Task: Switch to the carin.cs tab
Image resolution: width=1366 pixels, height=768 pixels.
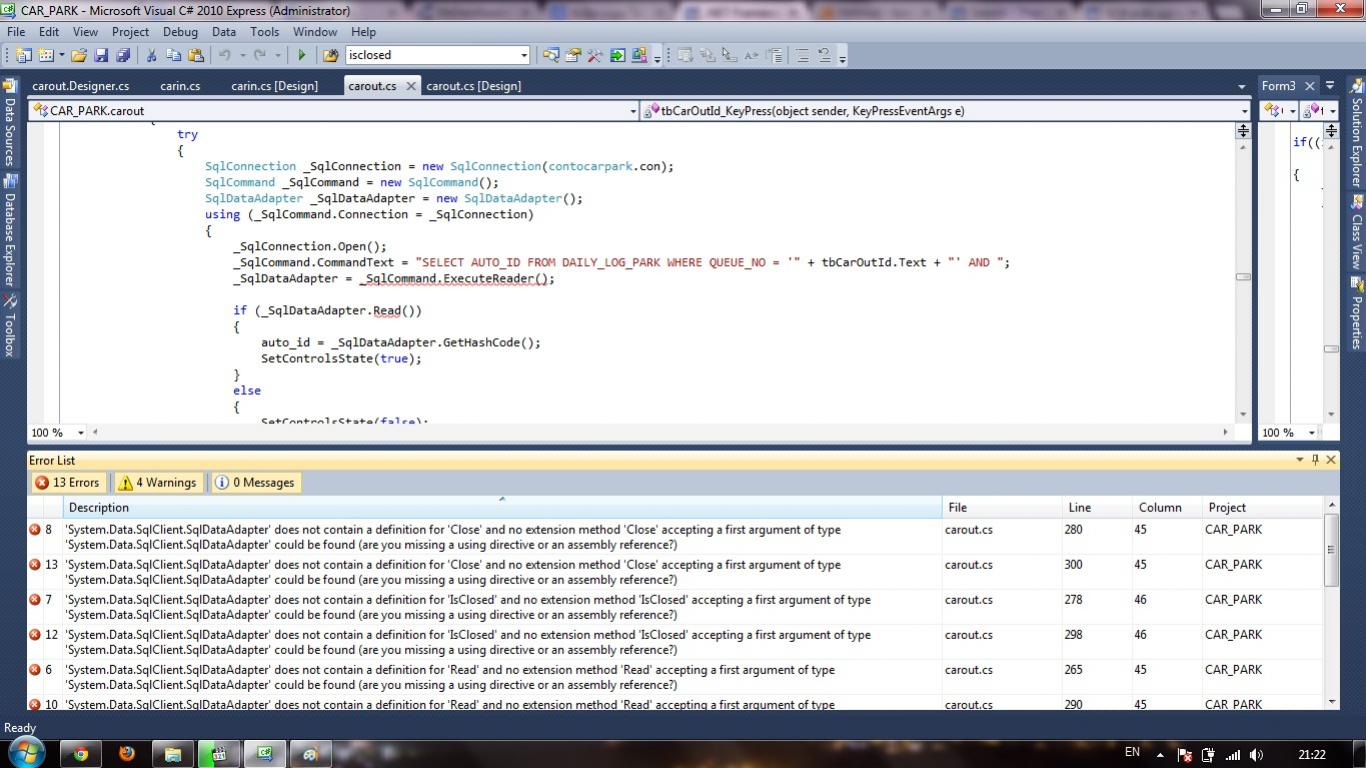Action: (180, 86)
